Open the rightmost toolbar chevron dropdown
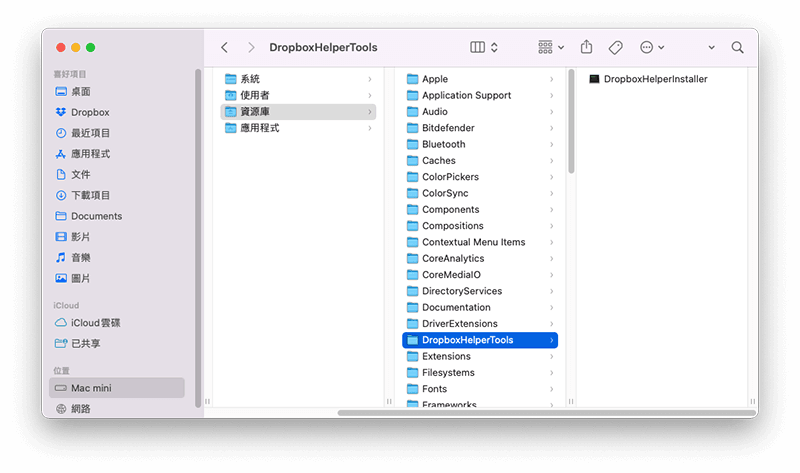 point(711,47)
